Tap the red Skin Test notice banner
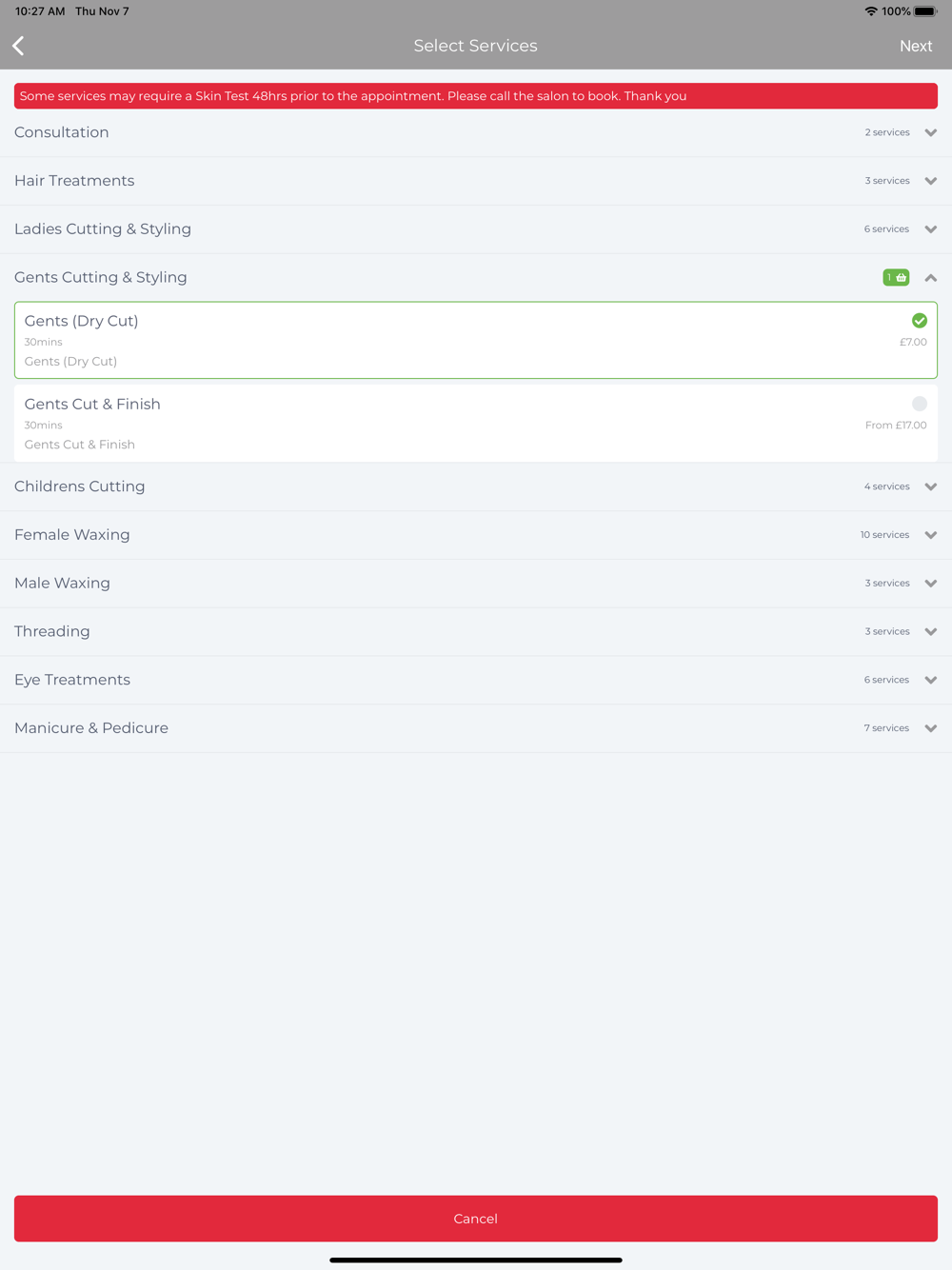This screenshot has height=1270, width=952. (x=476, y=96)
